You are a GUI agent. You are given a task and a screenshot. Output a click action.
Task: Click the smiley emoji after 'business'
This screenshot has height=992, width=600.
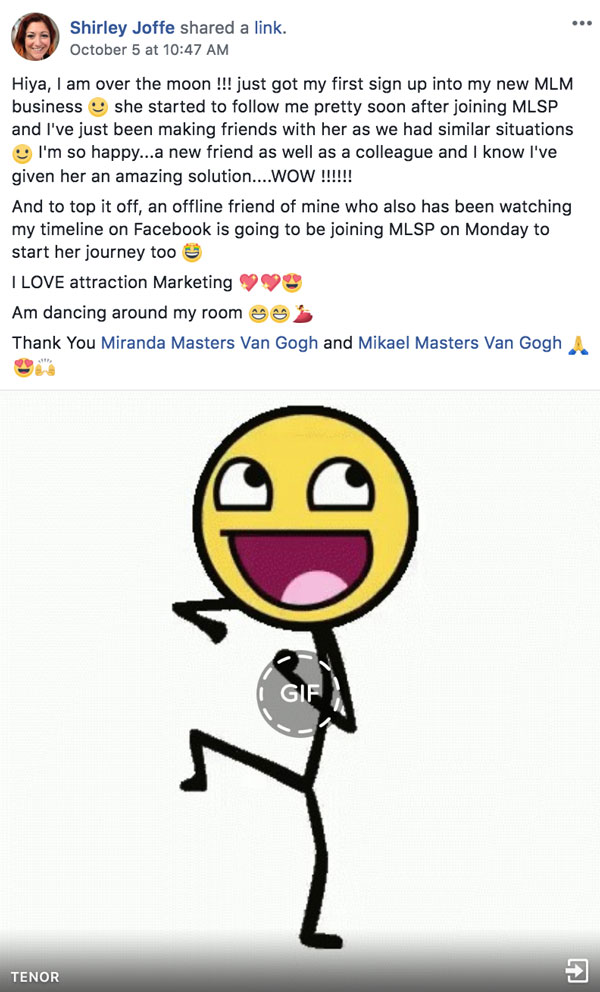[97, 108]
